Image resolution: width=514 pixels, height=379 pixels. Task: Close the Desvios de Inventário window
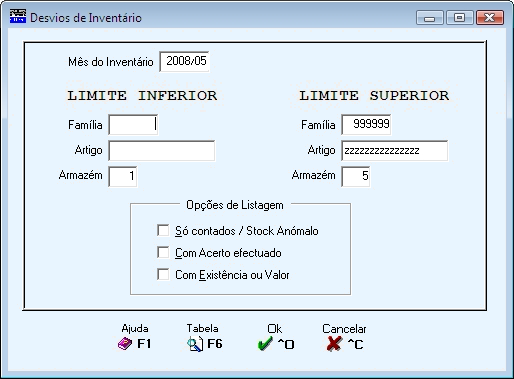point(489,18)
